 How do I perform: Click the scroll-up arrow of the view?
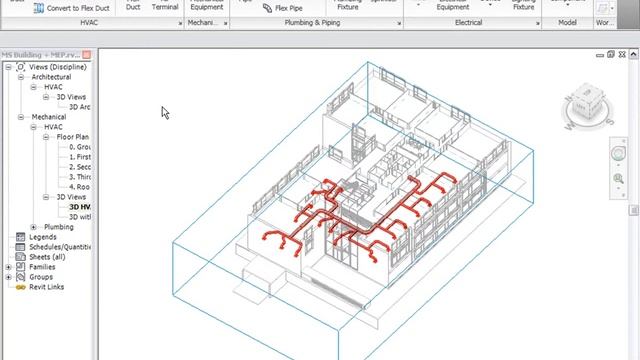point(633,54)
